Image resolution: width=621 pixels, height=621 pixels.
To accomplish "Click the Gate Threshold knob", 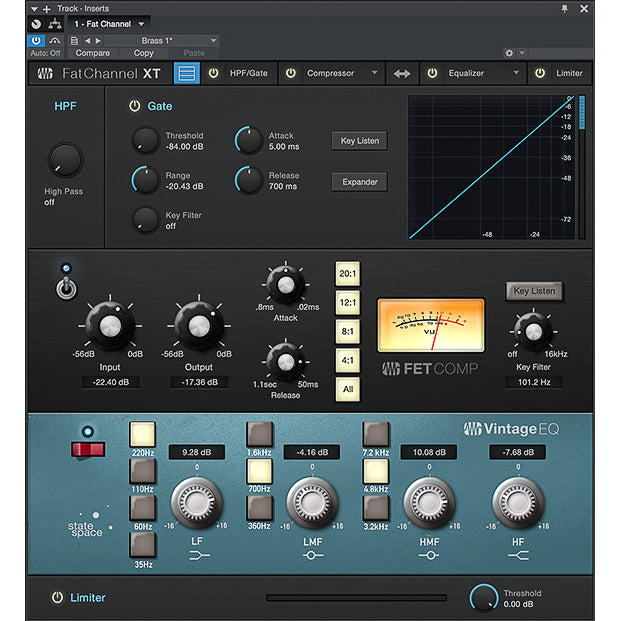I will (x=146, y=140).
